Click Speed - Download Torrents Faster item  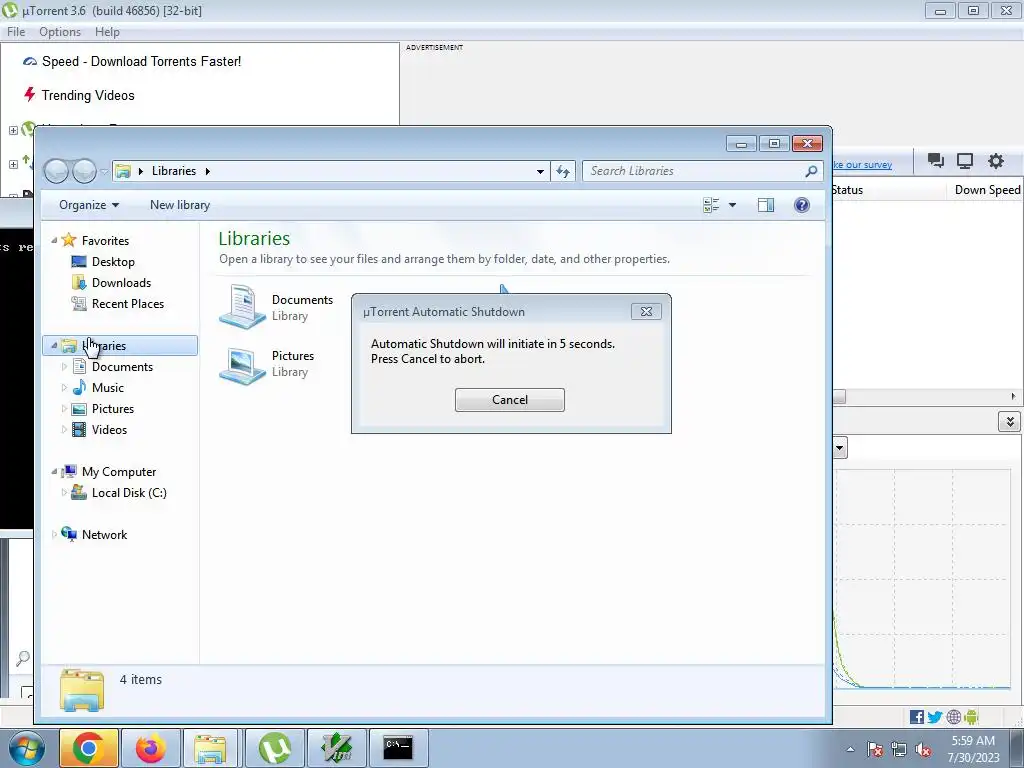click(x=141, y=61)
